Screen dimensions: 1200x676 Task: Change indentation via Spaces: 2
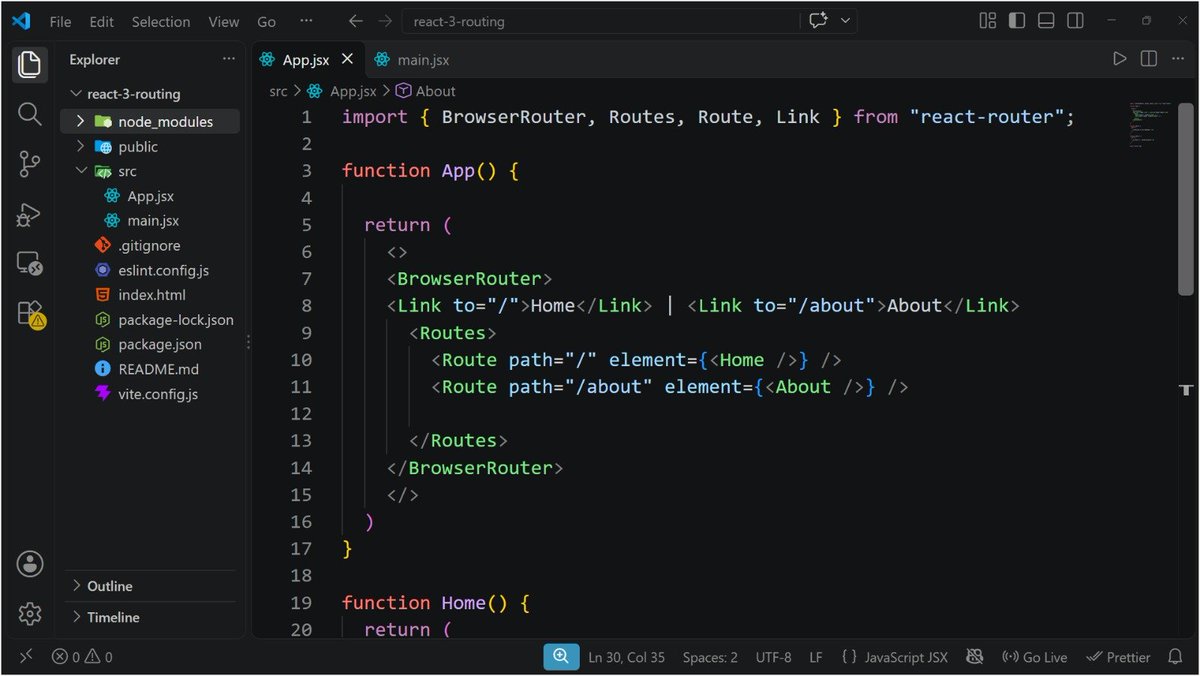pyautogui.click(x=710, y=657)
